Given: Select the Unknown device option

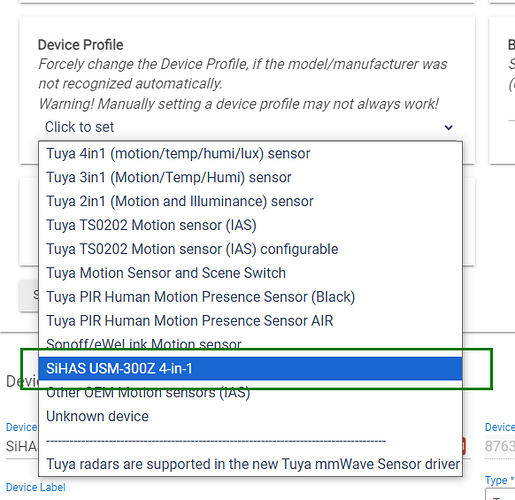Looking at the screenshot, I should tap(250, 416).
